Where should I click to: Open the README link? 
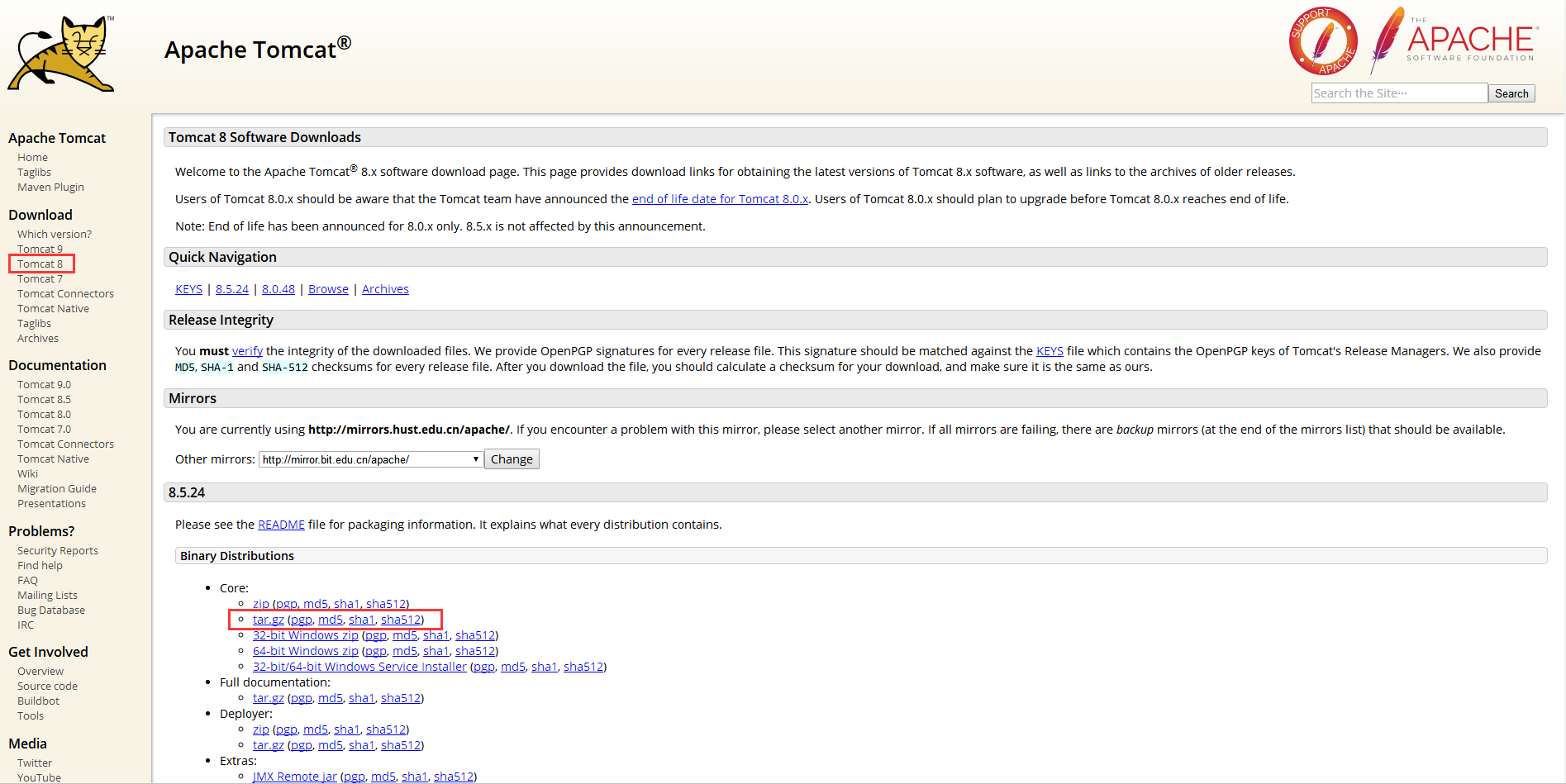281,525
